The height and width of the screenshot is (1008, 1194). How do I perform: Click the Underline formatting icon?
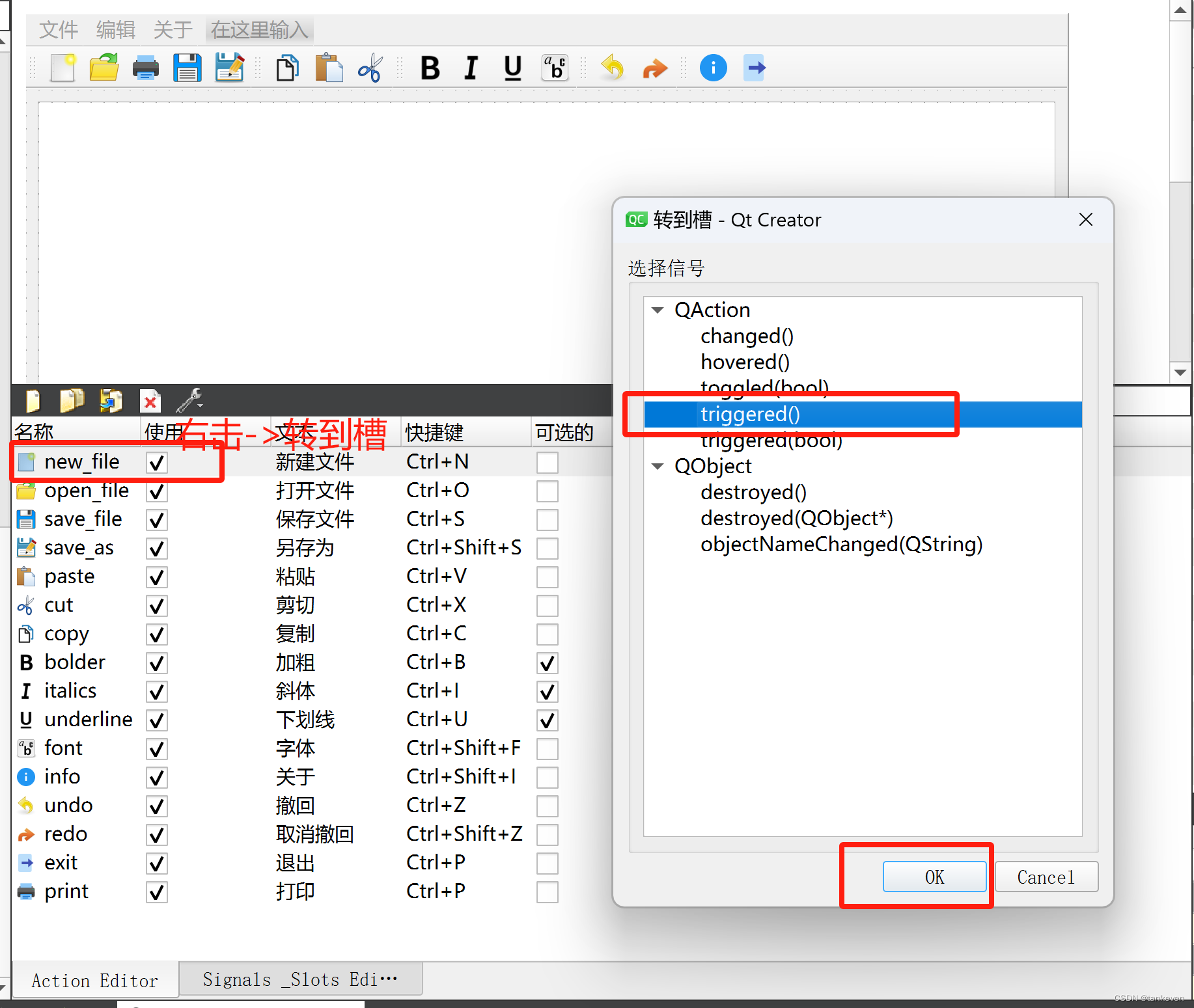pos(512,67)
